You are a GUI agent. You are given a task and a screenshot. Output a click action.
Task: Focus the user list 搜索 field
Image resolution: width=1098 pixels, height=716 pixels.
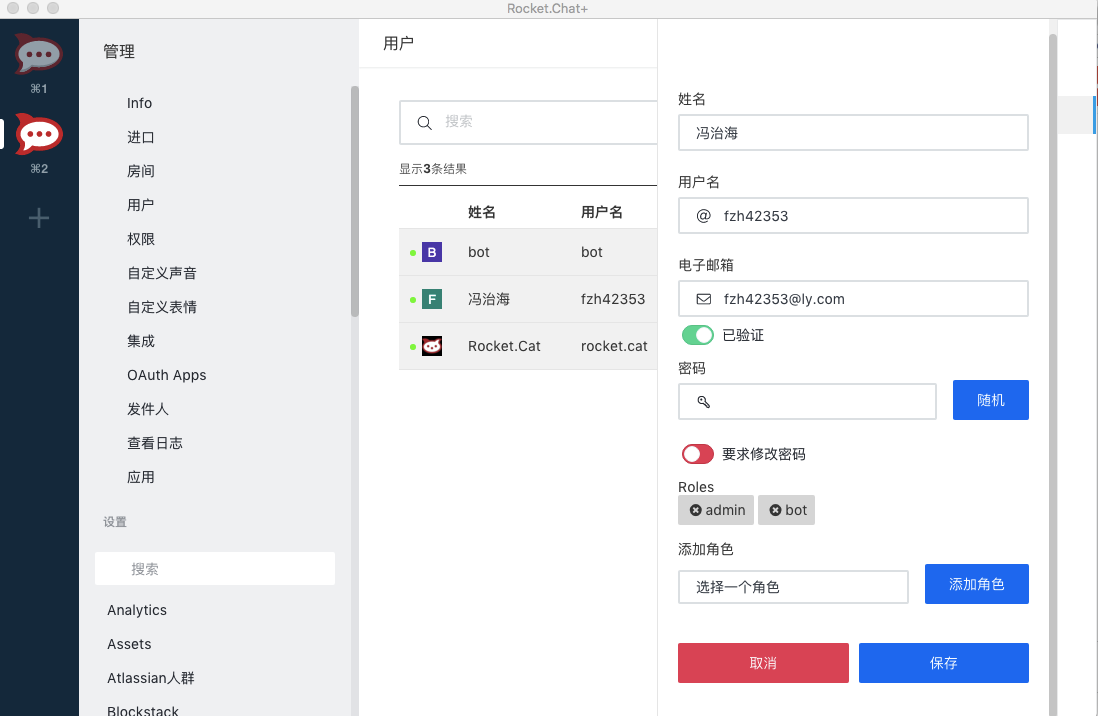click(x=529, y=123)
